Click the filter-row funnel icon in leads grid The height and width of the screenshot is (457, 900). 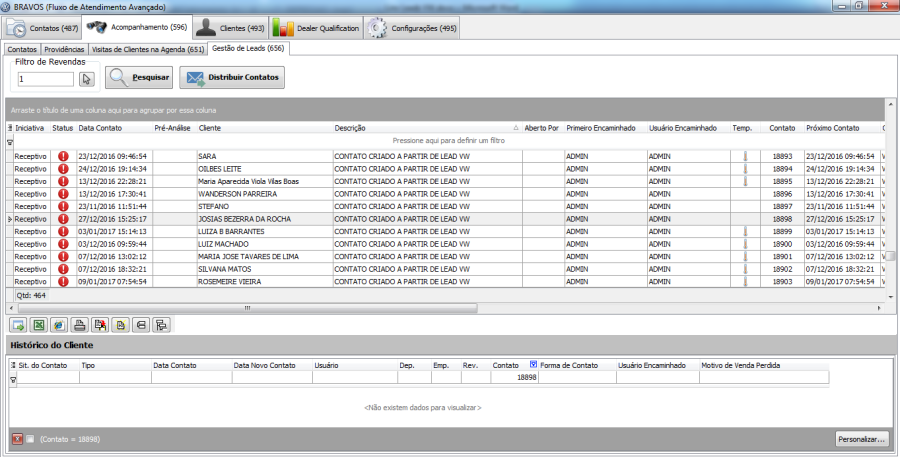(x=10, y=141)
